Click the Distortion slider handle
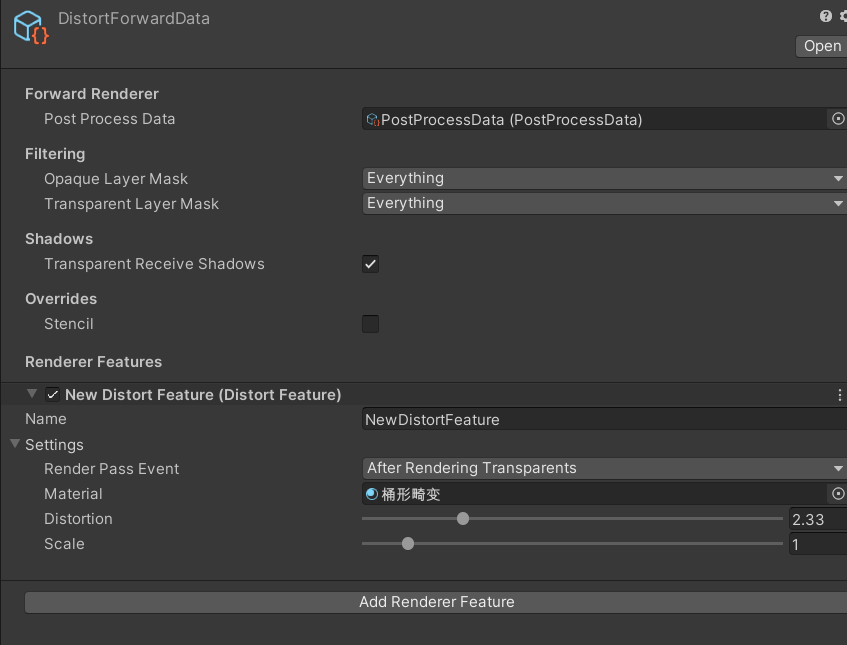 (x=463, y=519)
